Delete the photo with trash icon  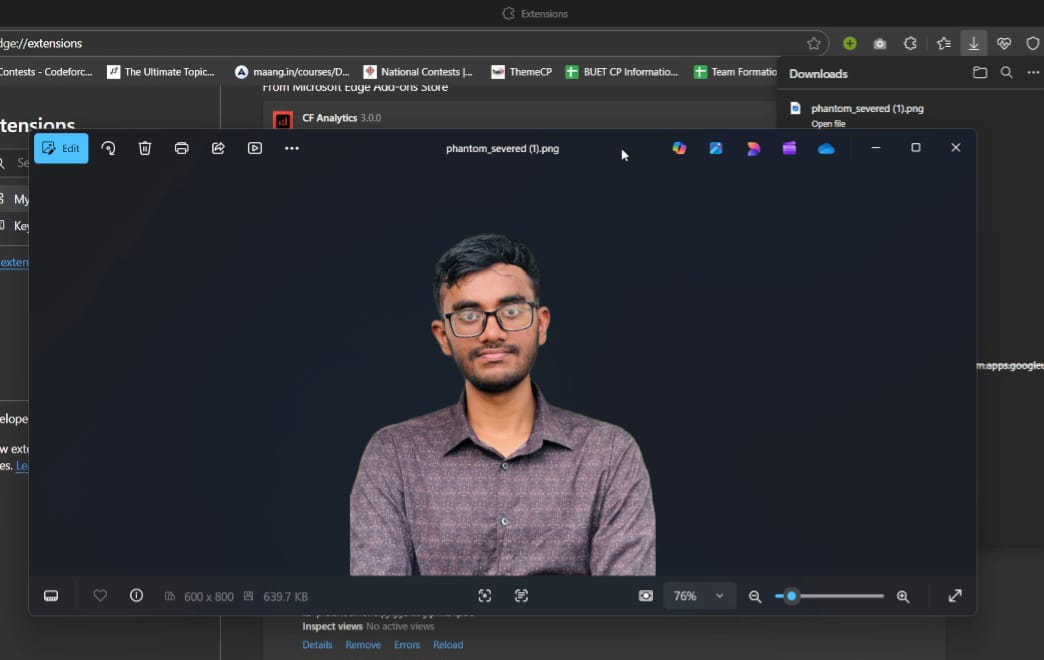coord(144,148)
